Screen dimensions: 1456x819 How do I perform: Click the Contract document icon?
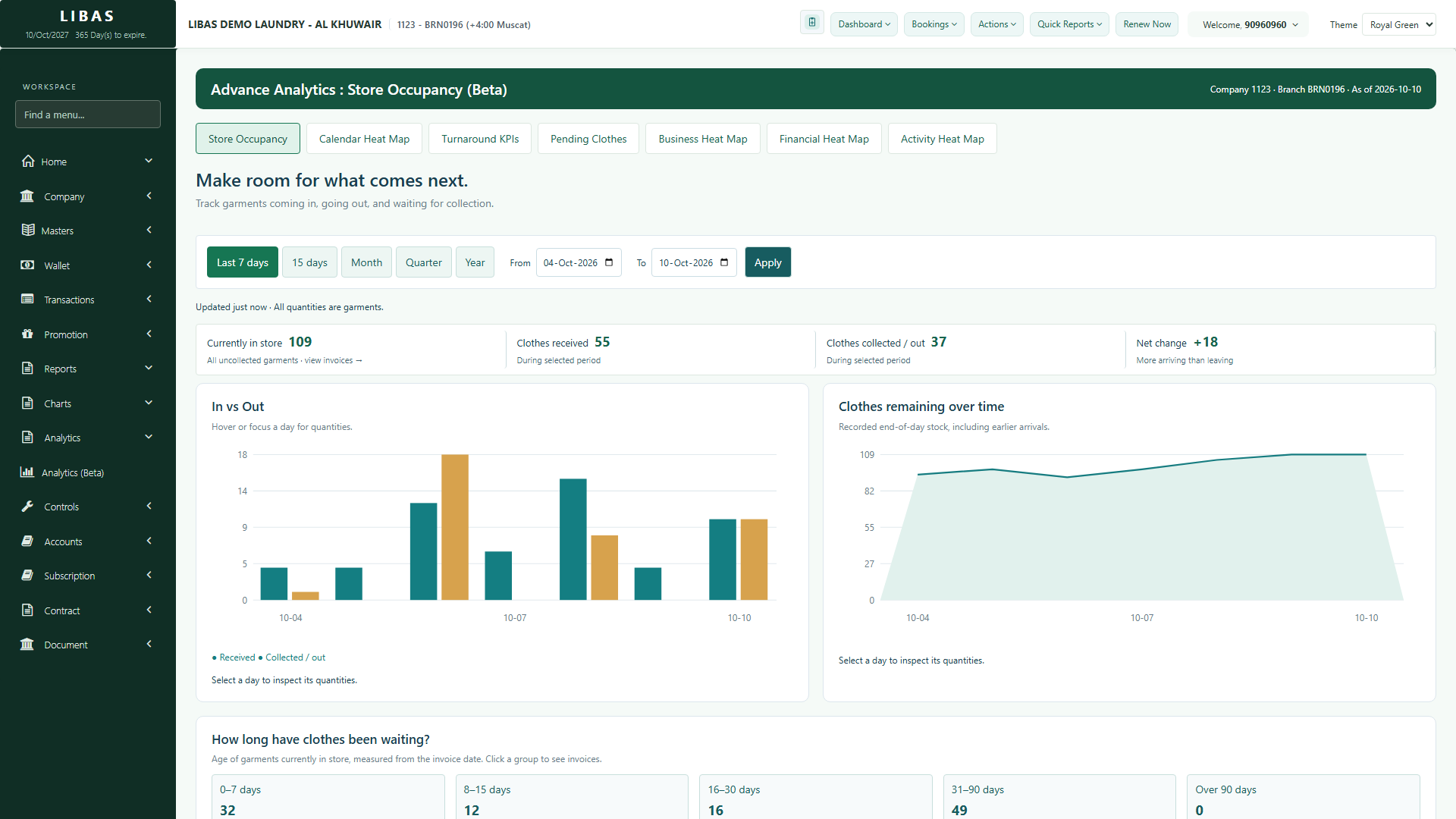pyautogui.click(x=27, y=610)
